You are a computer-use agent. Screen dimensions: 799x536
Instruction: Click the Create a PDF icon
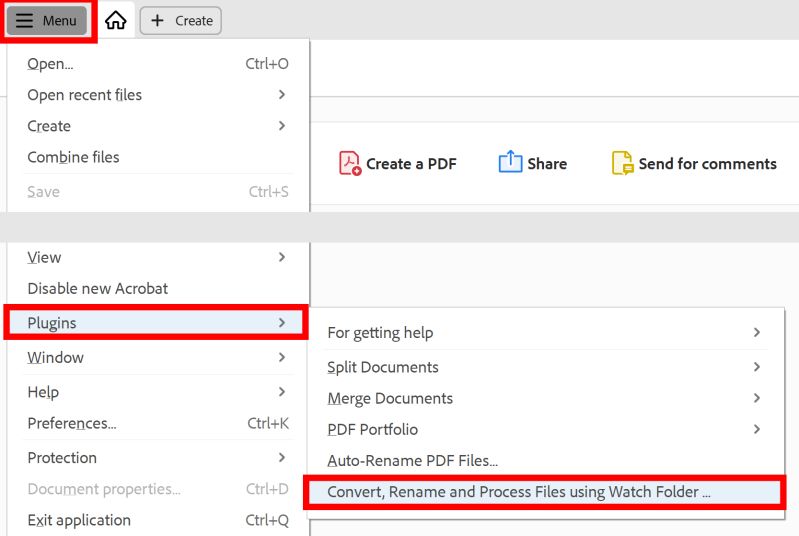click(350, 163)
